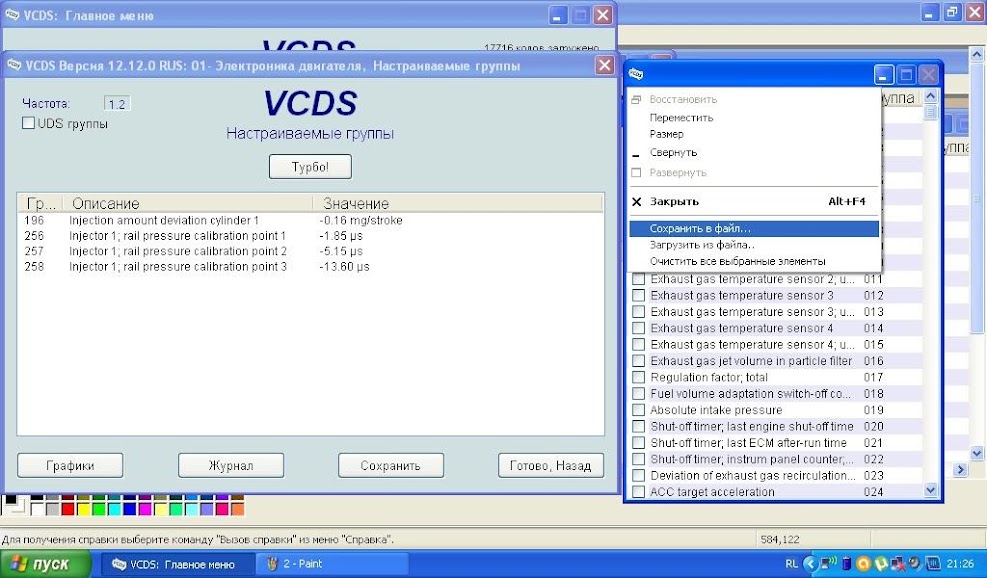Click orange Q tray icon
This screenshot has height=578, width=987.
[x=863, y=564]
